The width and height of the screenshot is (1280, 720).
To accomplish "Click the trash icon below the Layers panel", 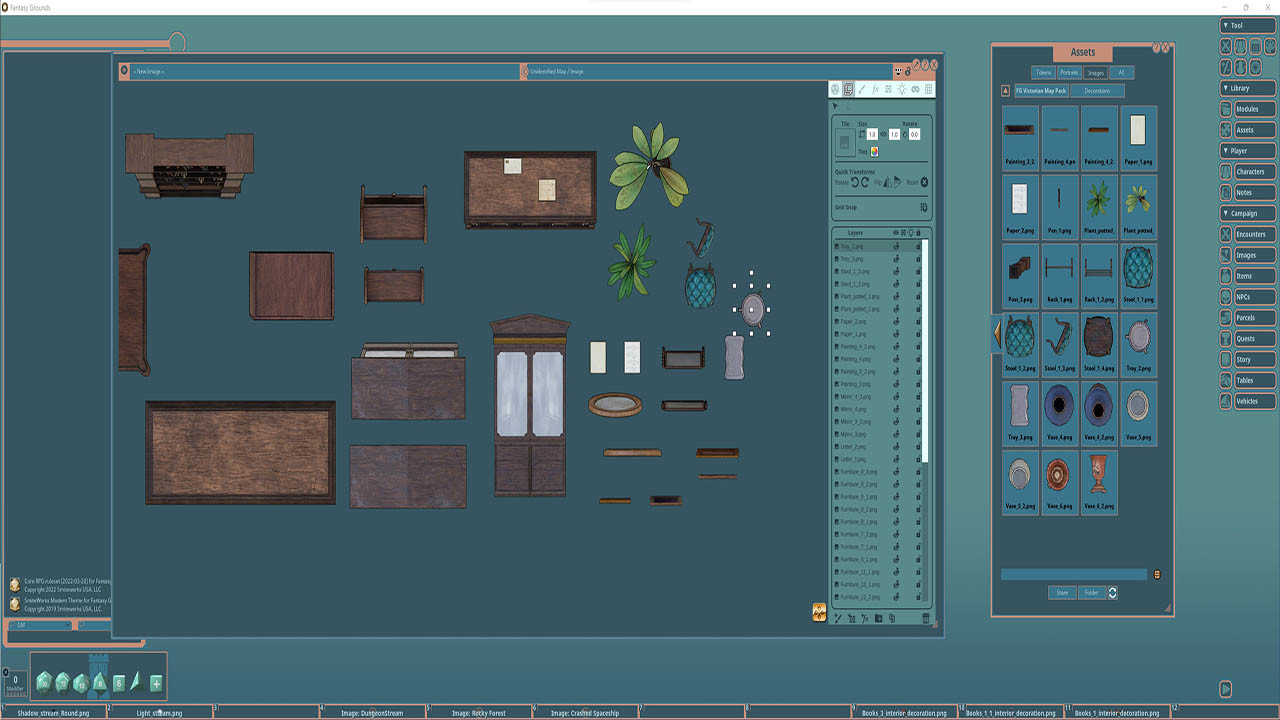I will pos(925,618).
